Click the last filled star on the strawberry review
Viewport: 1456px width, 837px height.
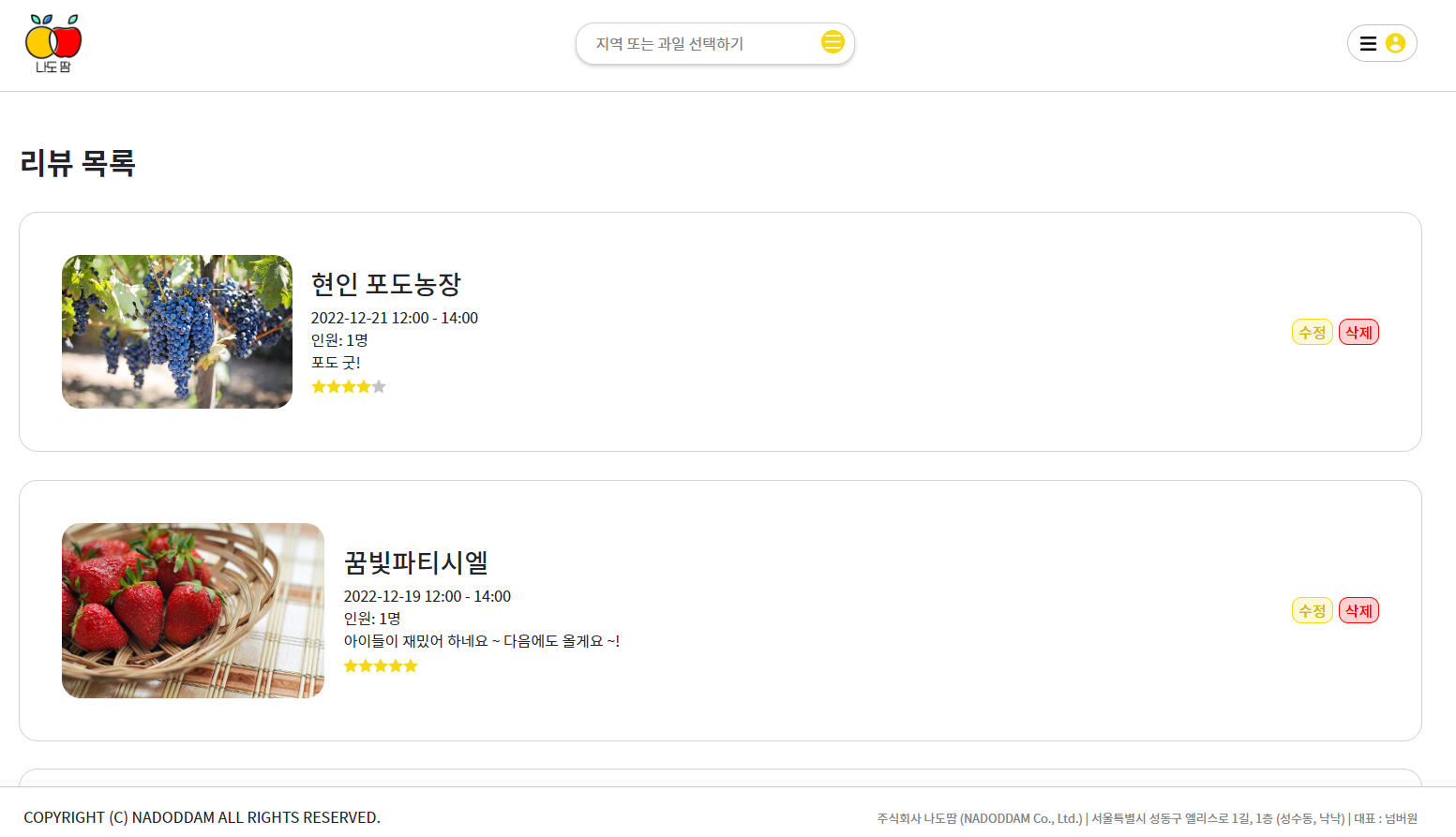pyautogui.click(x=412, y=665)
